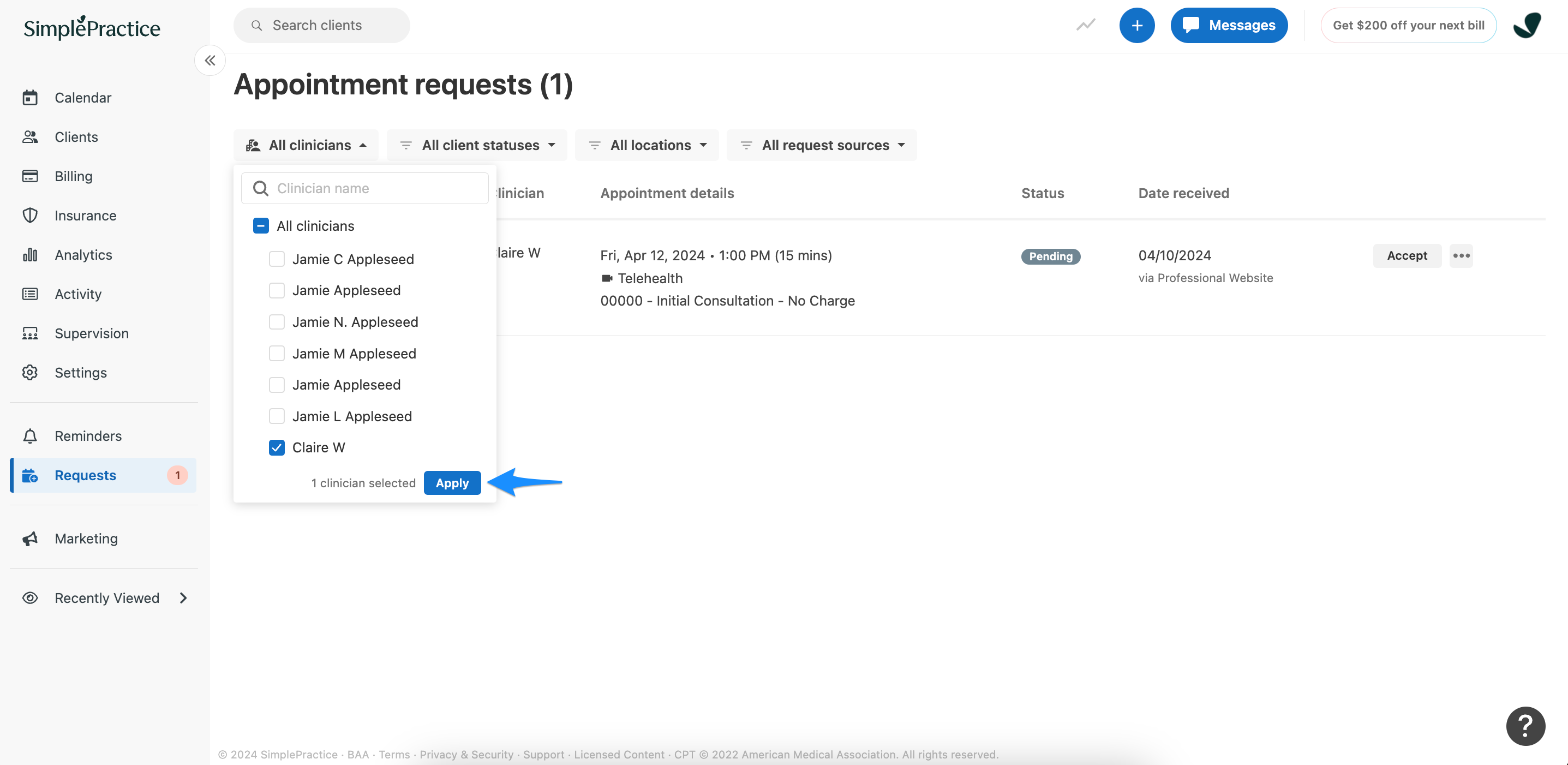Uncheck the Claire W checkbox
This screenshot has width=1568, height=765.
(x=277, y=447)
